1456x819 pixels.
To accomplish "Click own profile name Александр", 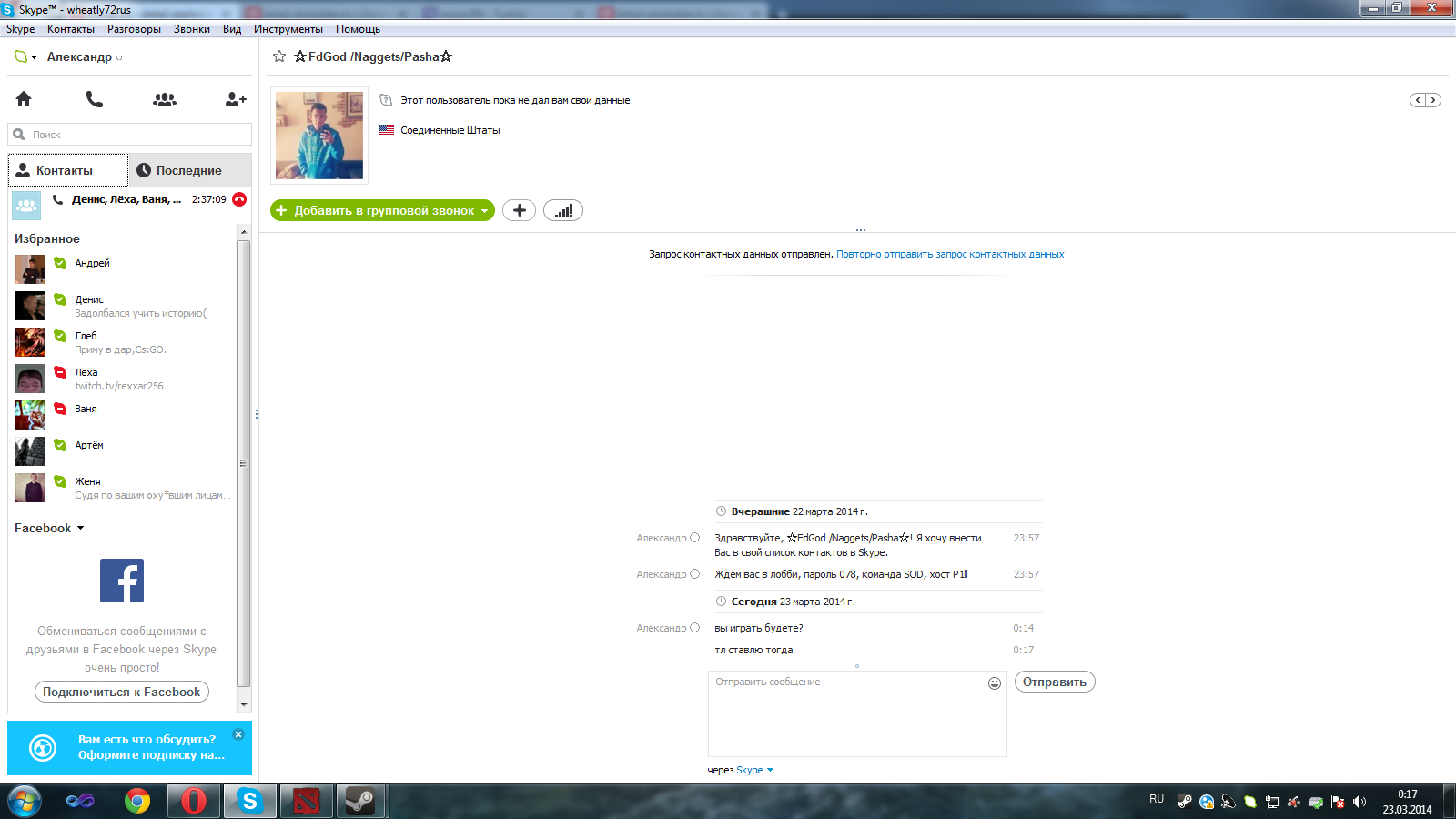I will pyautogui.click(x=79, y=56).
